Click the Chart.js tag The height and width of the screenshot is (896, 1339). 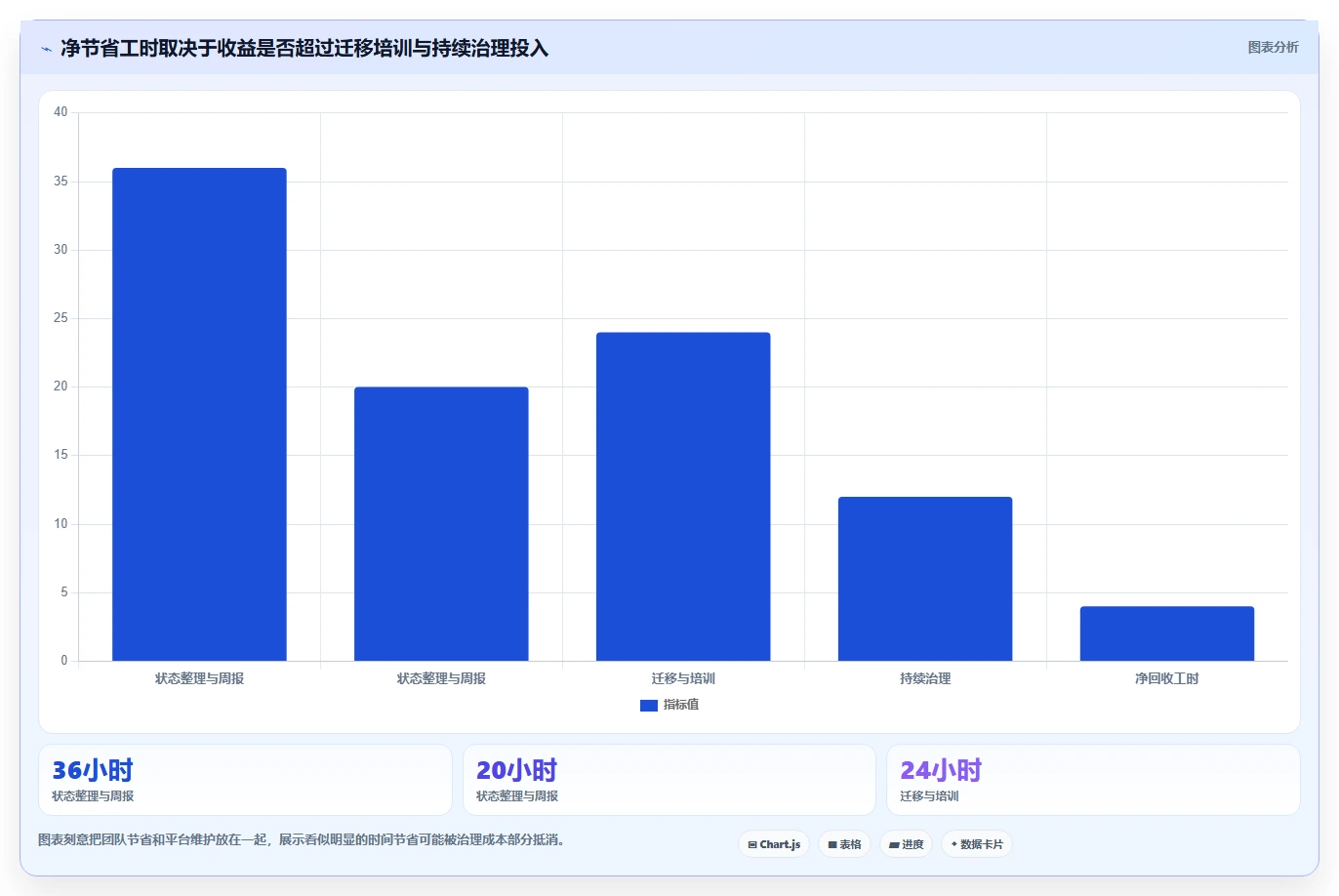point(774,844)
